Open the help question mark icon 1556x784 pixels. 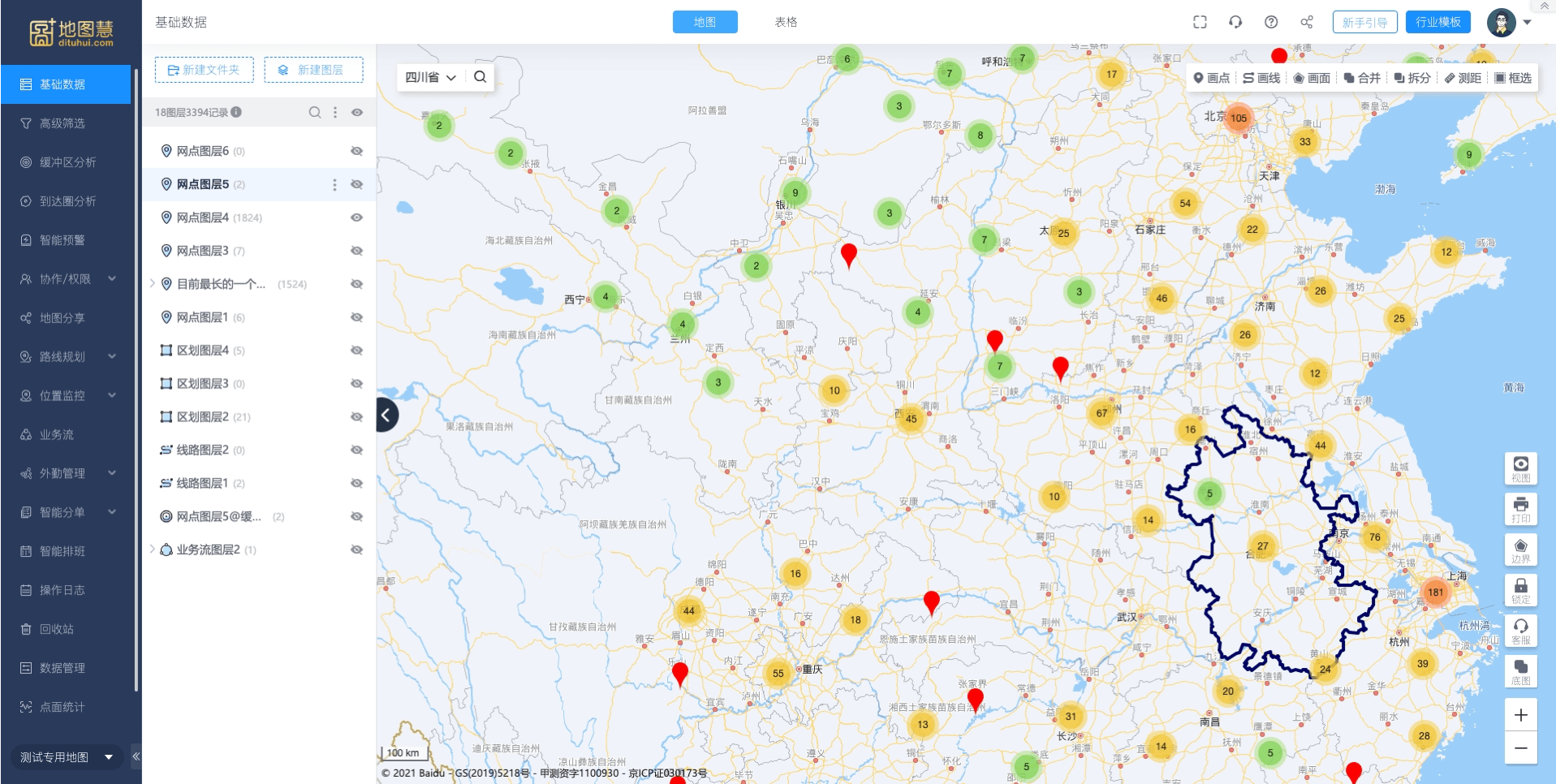(x=1271, y=22)
